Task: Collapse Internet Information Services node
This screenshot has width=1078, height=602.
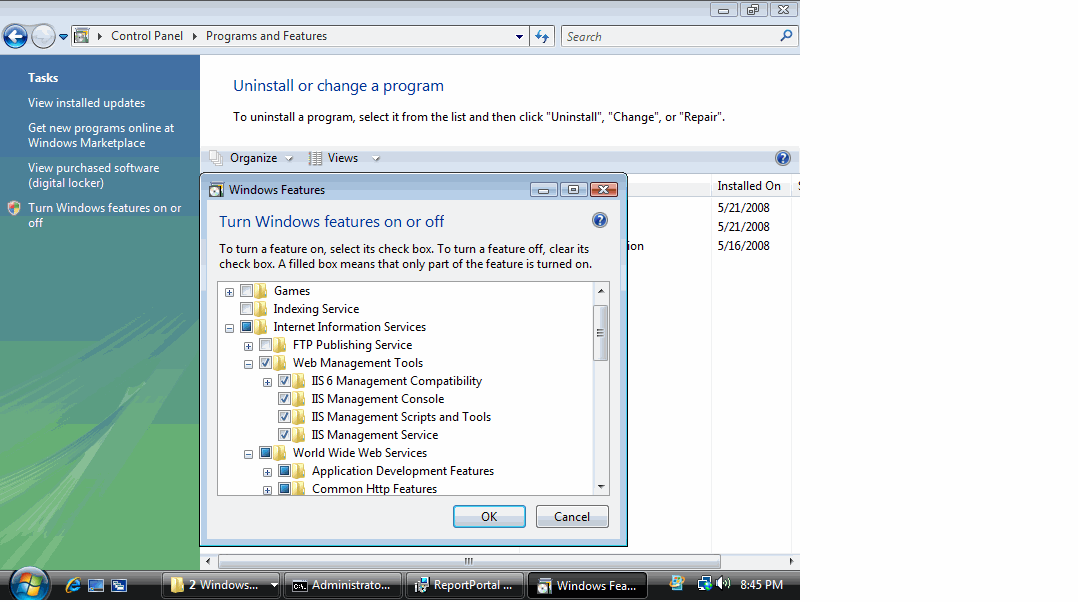Action: pos(230,328)
